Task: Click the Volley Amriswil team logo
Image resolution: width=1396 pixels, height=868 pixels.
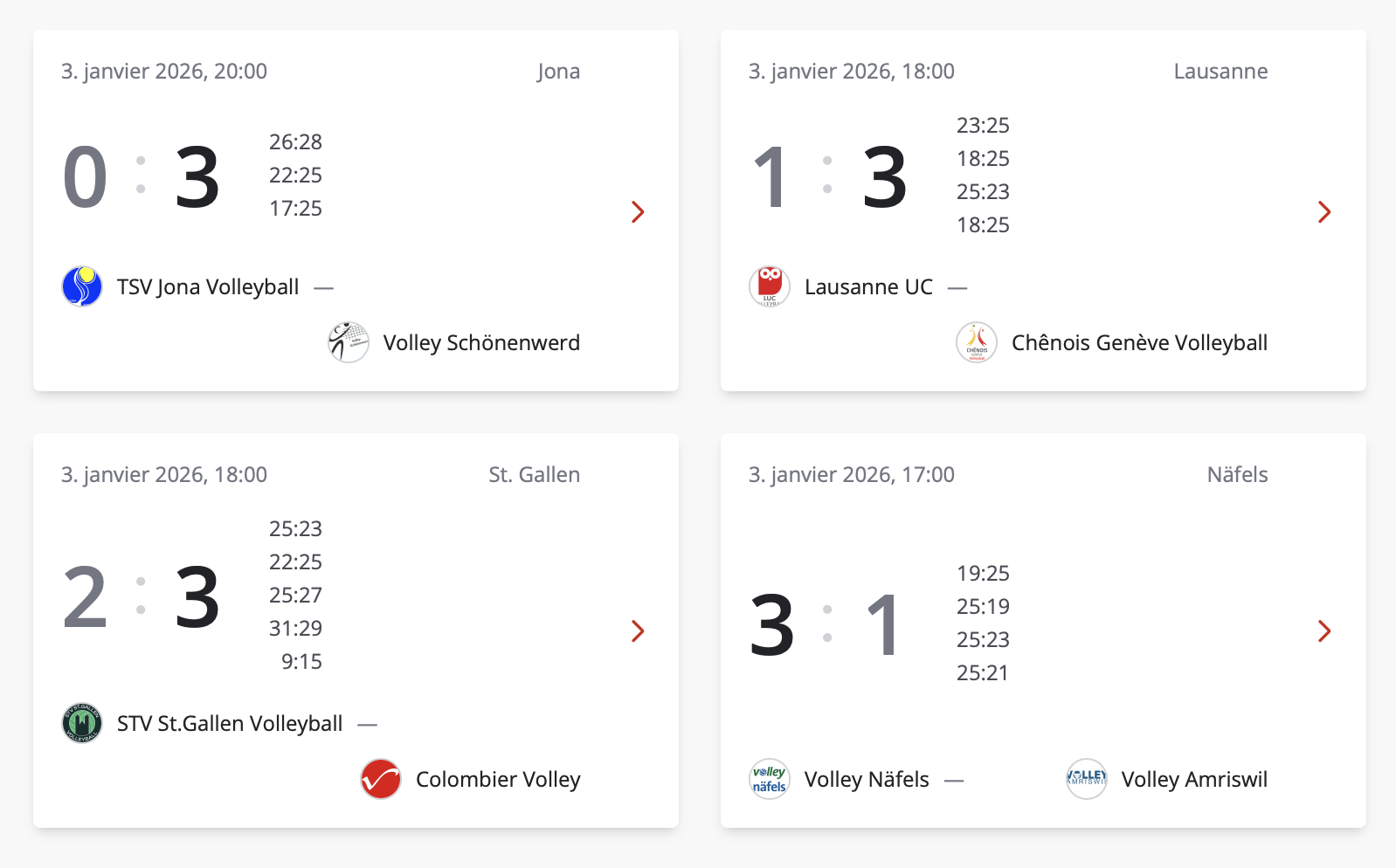Action: coord(1087,779)
